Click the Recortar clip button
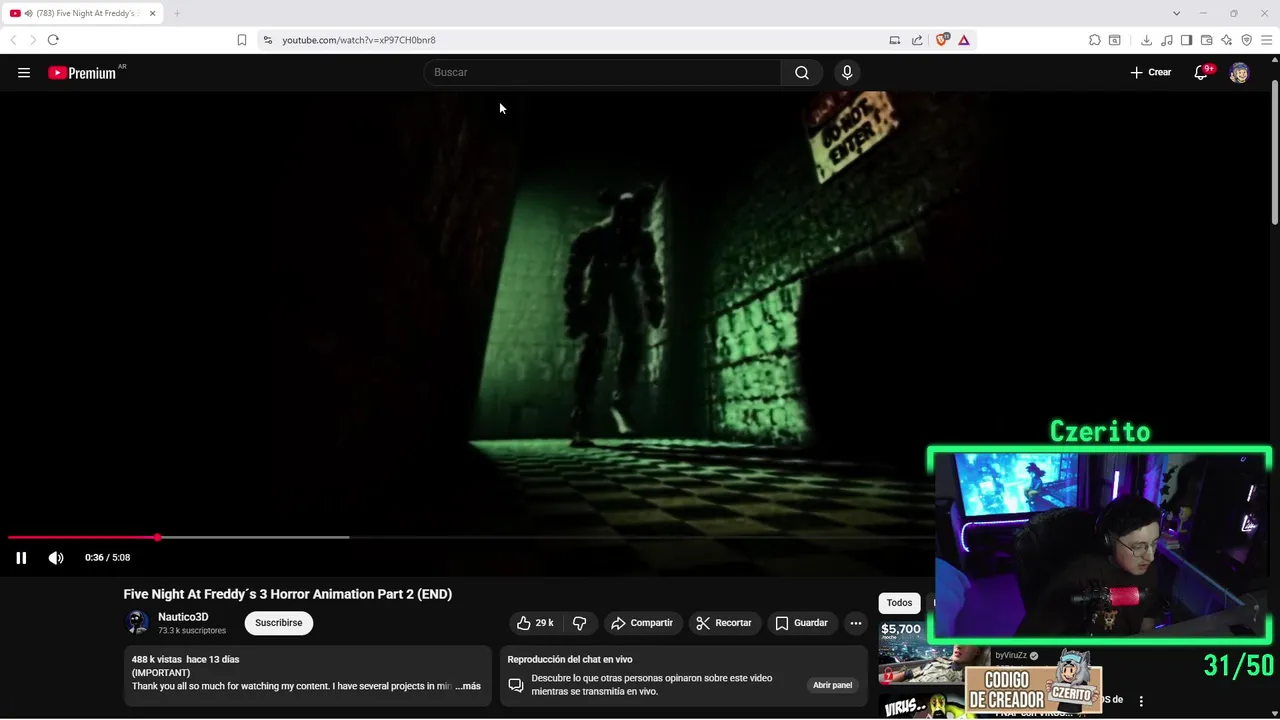 tap(723, 623)
